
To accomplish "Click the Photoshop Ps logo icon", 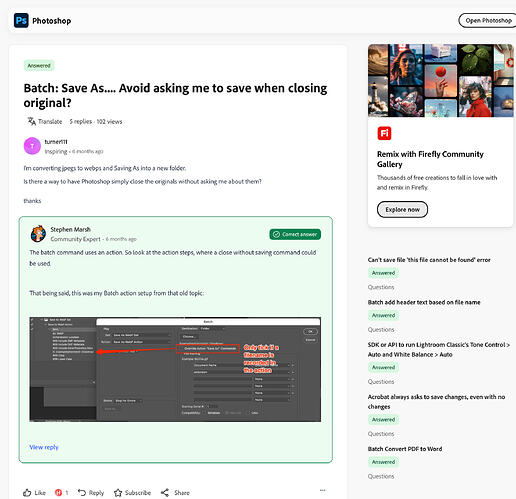I will coord(21,21).
